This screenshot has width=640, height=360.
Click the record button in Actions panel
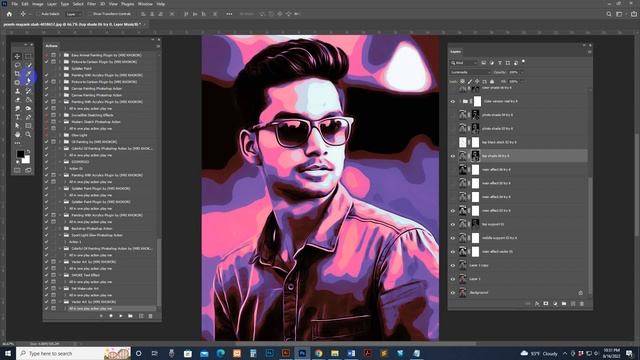coord(111,316)
